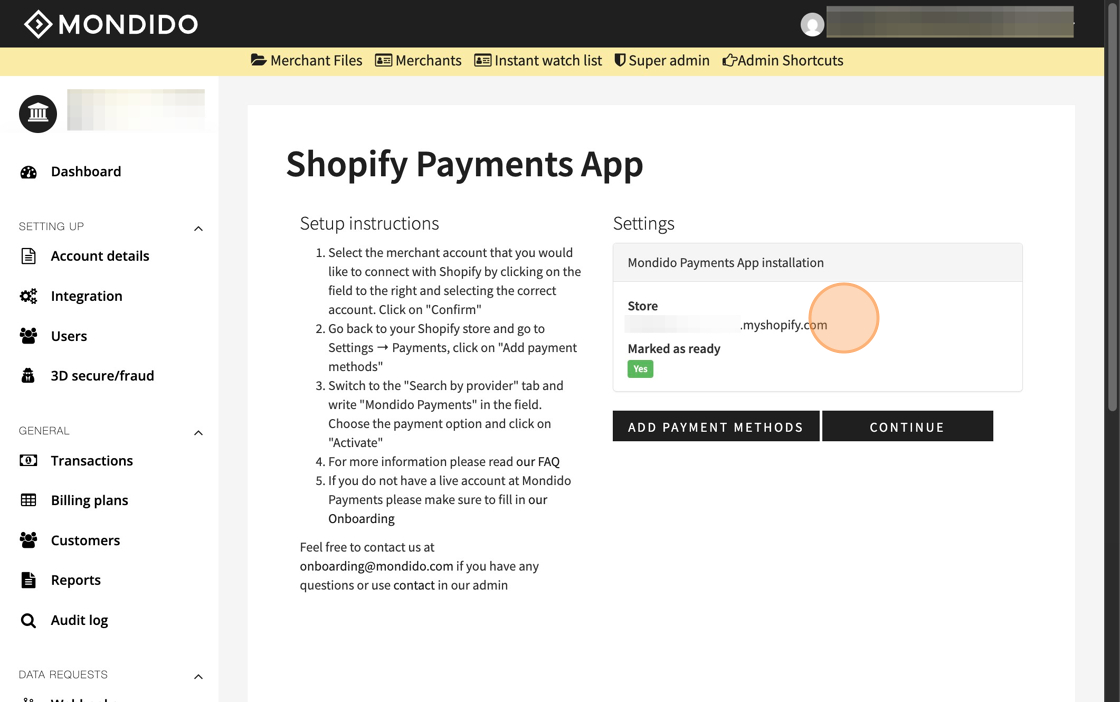Go to Dashboard in sidebar

86,171
